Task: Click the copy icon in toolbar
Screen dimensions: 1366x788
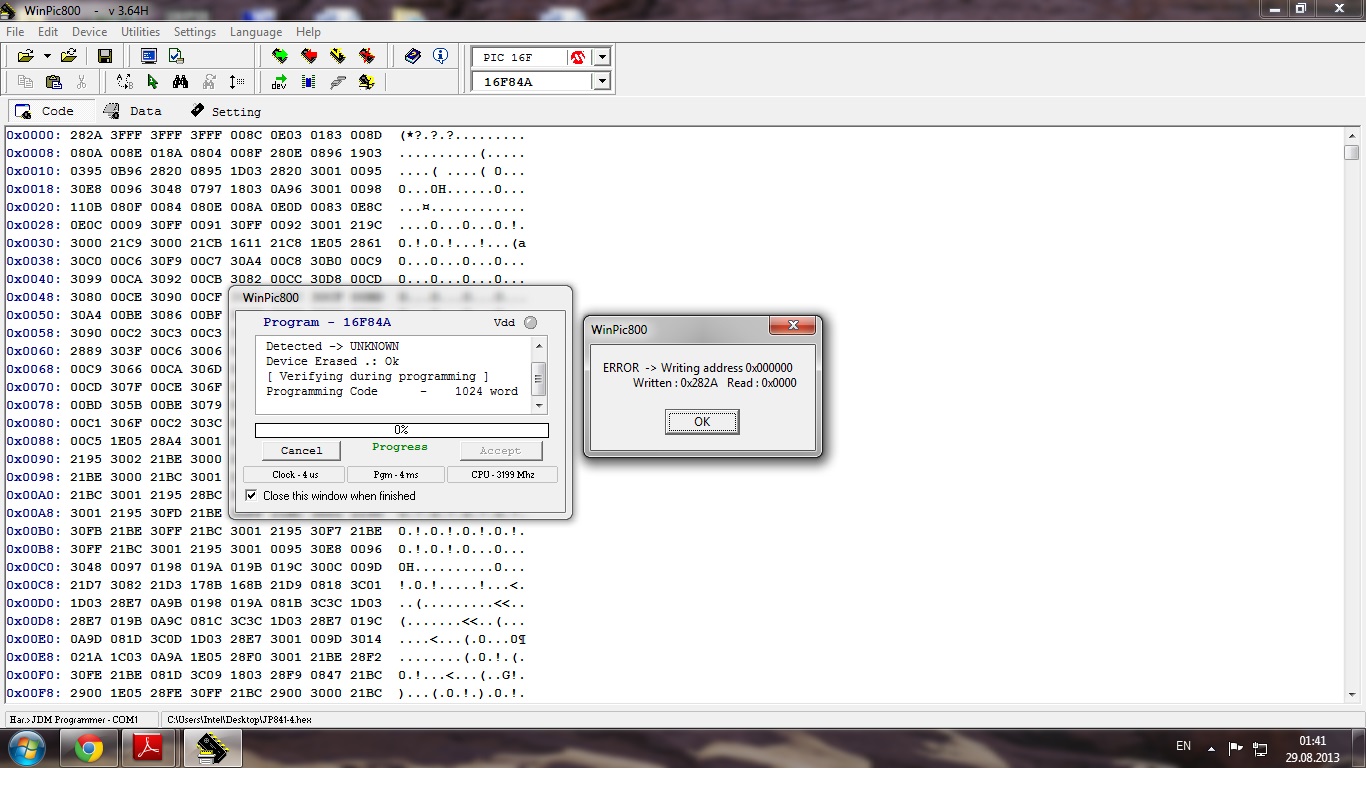Action: point(25,82)
